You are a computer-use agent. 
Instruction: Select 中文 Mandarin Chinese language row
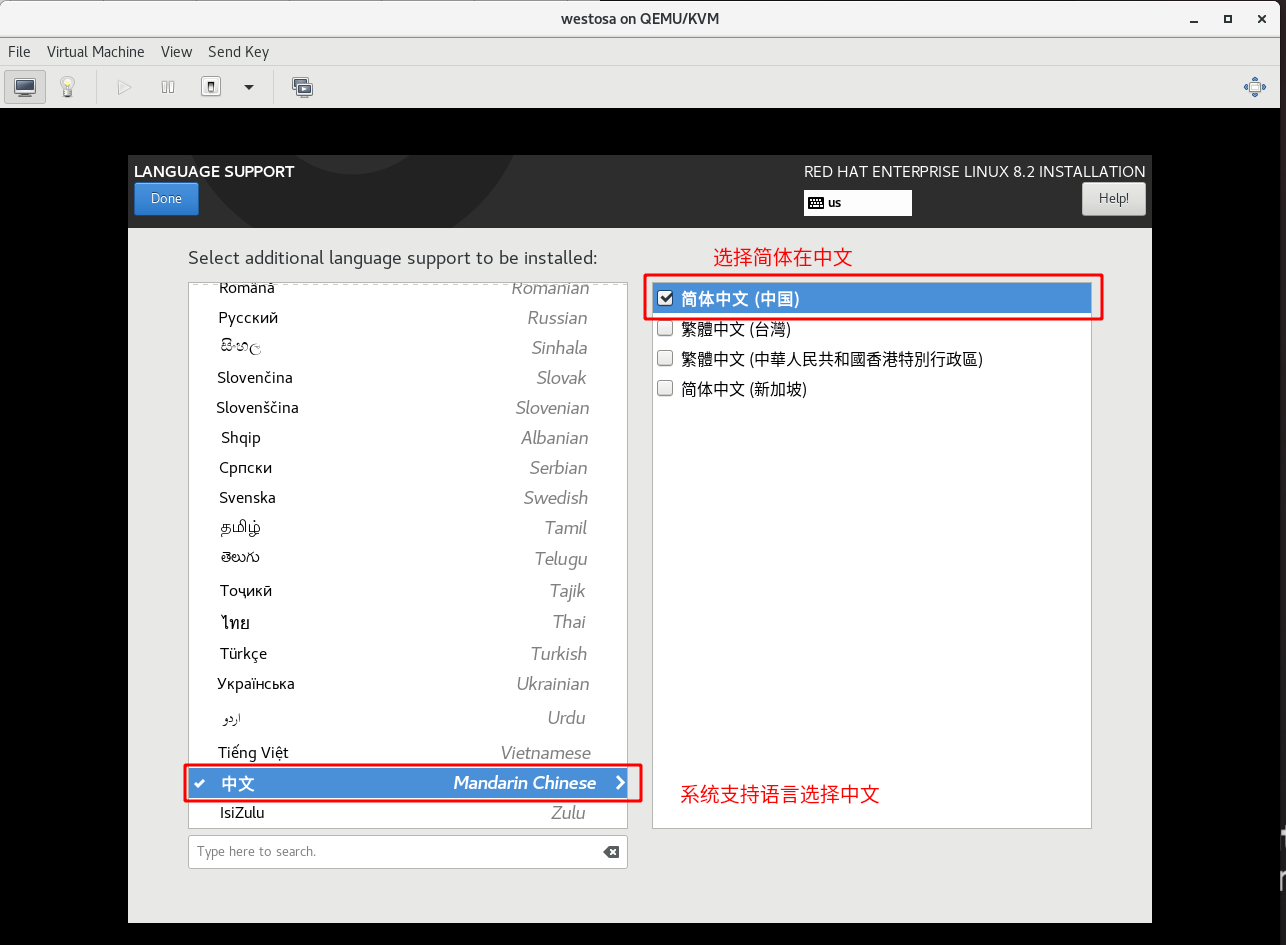[x=408, y=783]
